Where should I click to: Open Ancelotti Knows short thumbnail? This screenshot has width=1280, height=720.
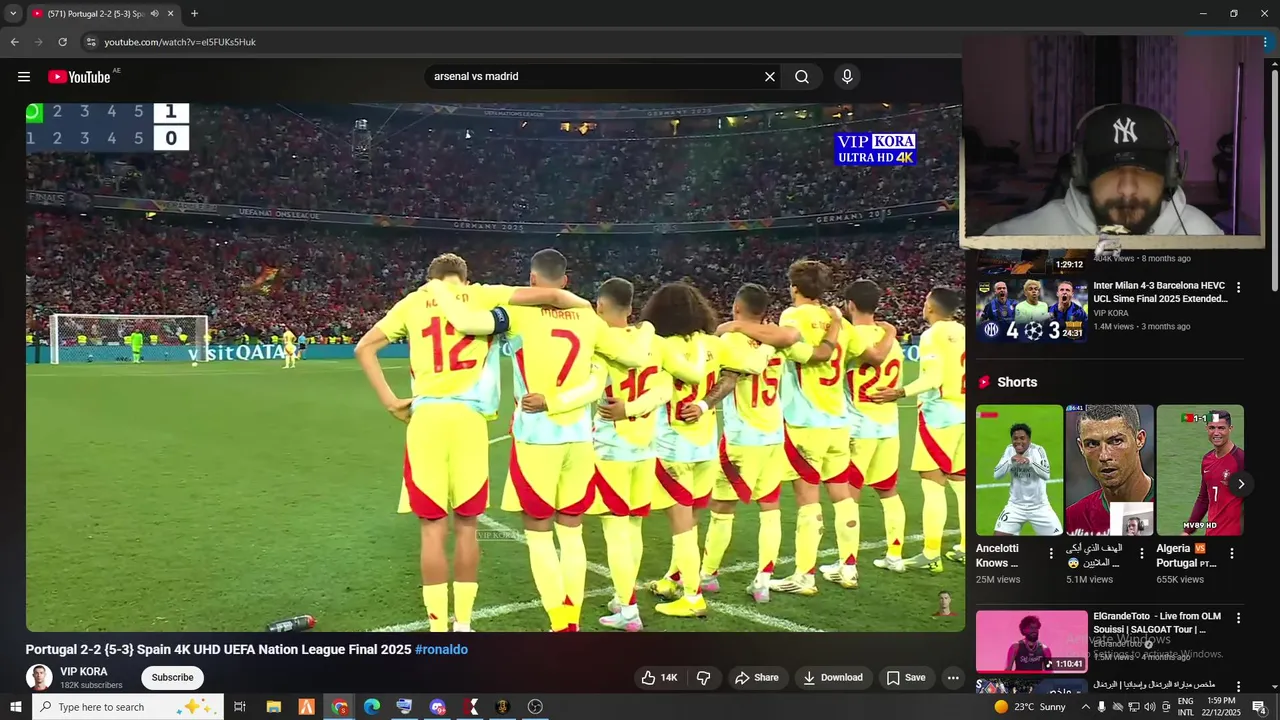1019,470
